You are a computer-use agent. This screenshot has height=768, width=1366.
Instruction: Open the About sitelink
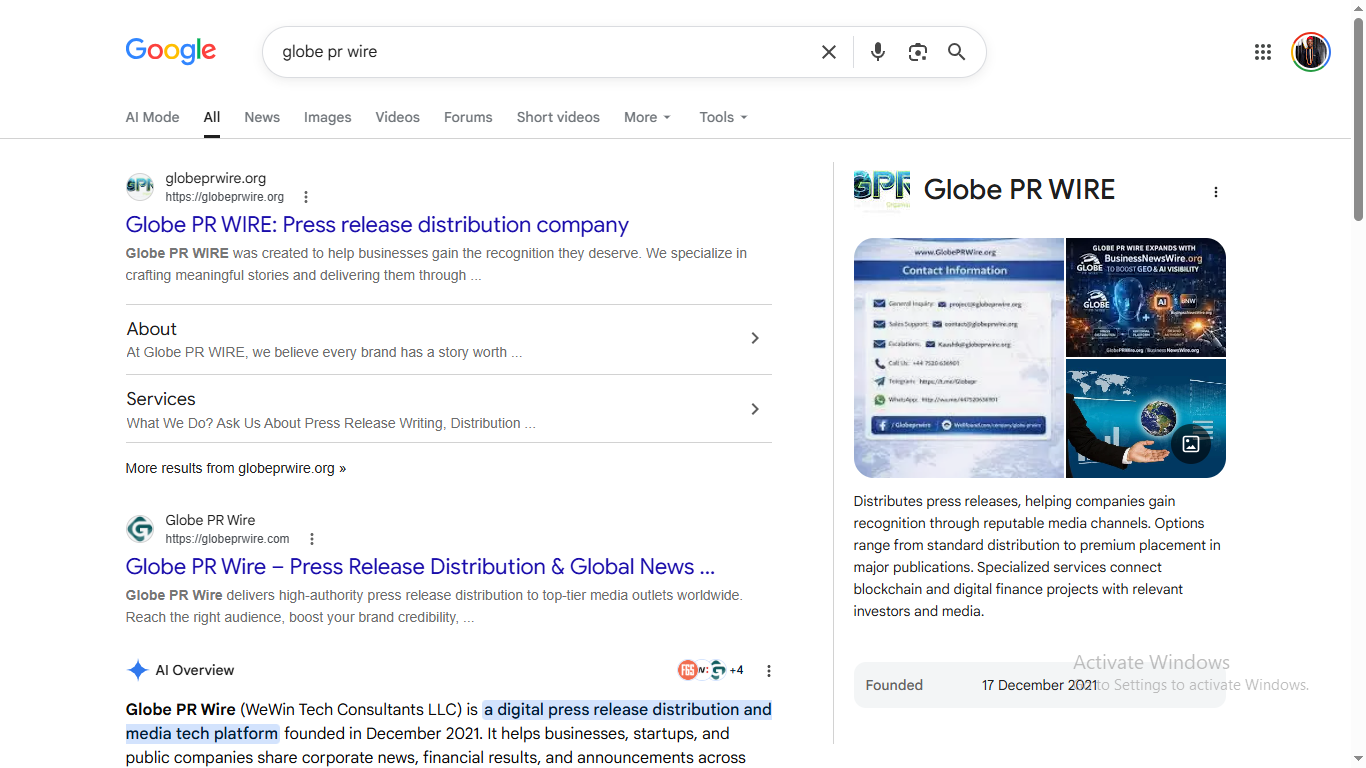pos(151,329)
